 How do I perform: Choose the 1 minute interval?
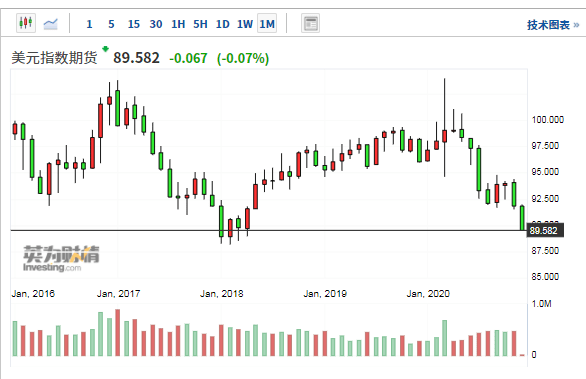point(89,24)
